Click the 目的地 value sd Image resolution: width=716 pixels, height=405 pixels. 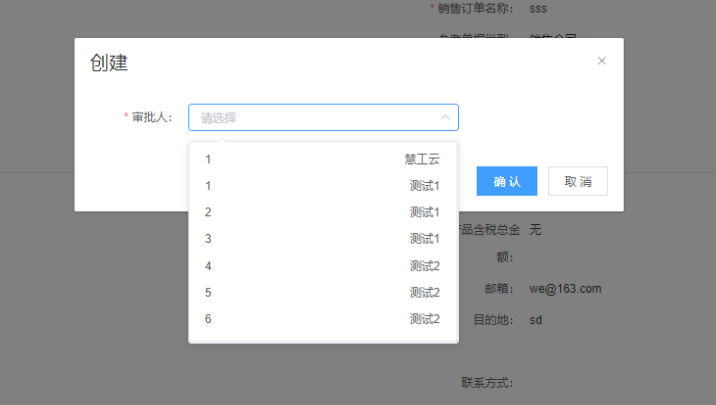coord(536,321)
